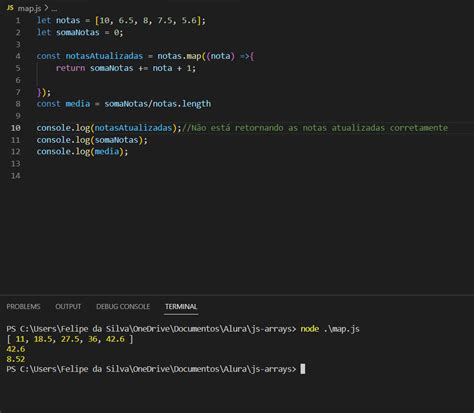Place cursor on the return keyword
The height and width of the screenshot is (413, 474).
(x=70, y=68)
